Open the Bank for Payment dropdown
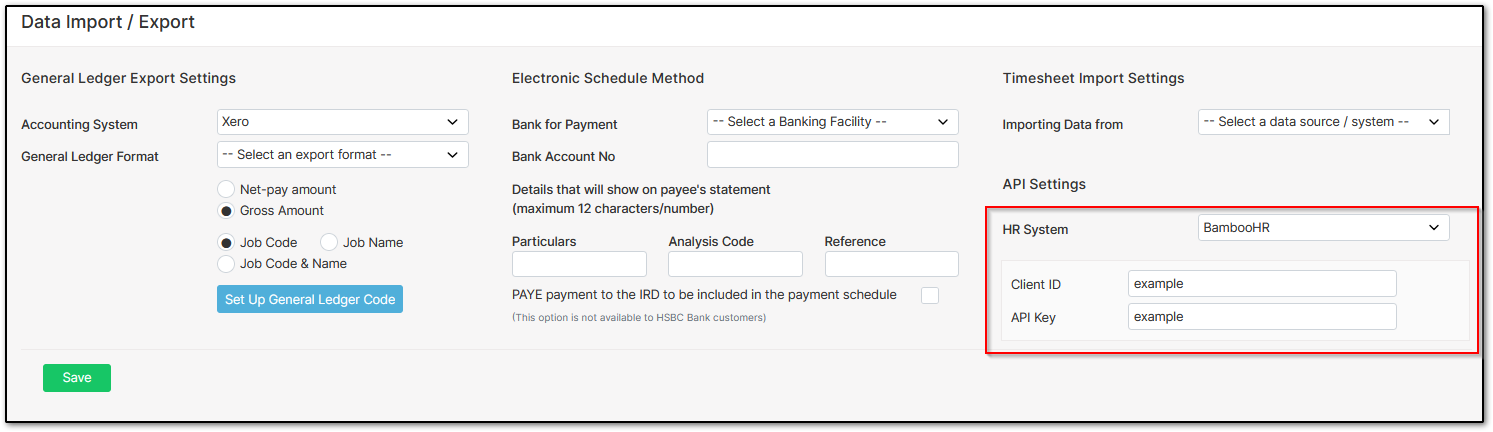The image size is (1493, 432). 832,122
